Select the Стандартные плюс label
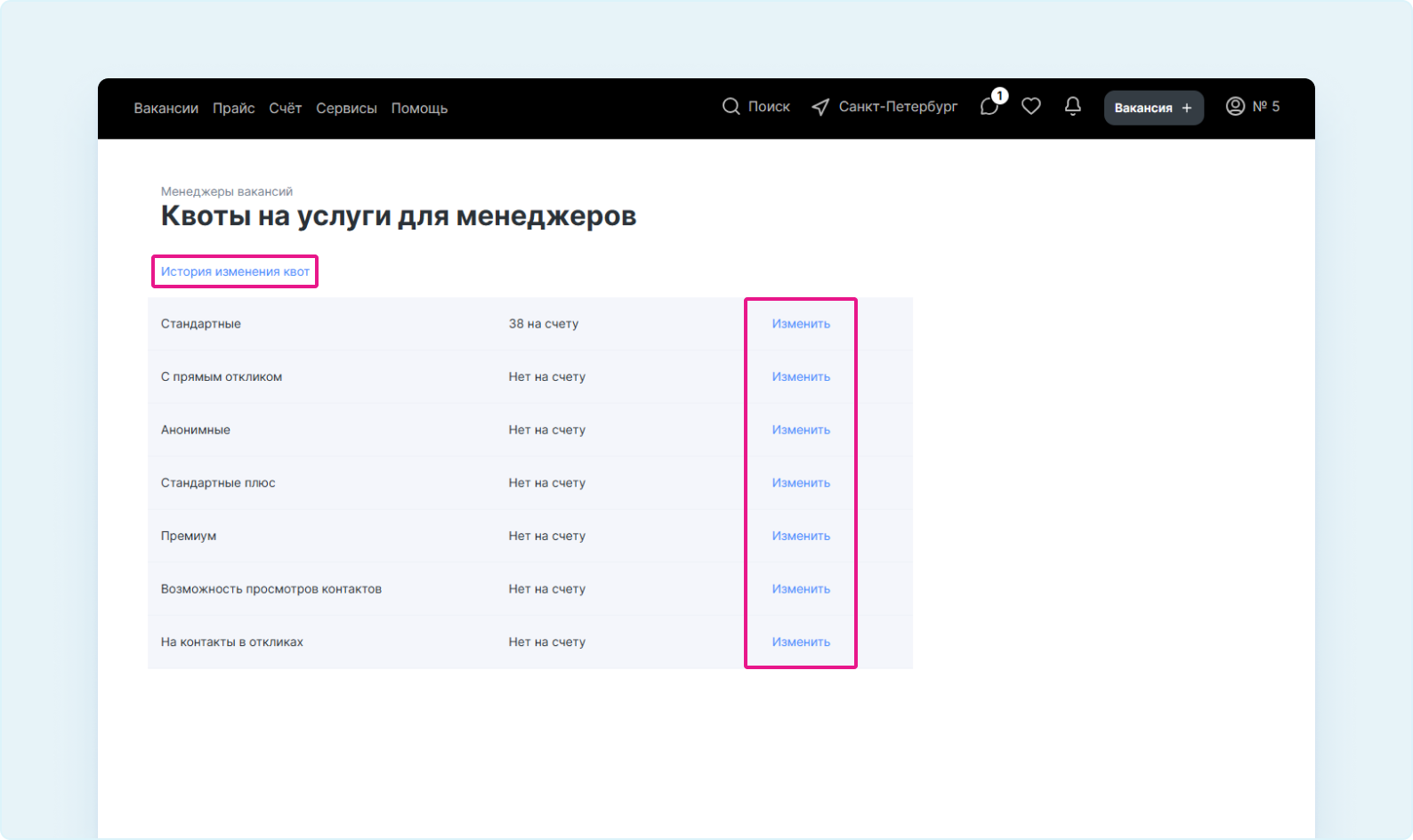1413x840 pixels. tap(218, 483)
